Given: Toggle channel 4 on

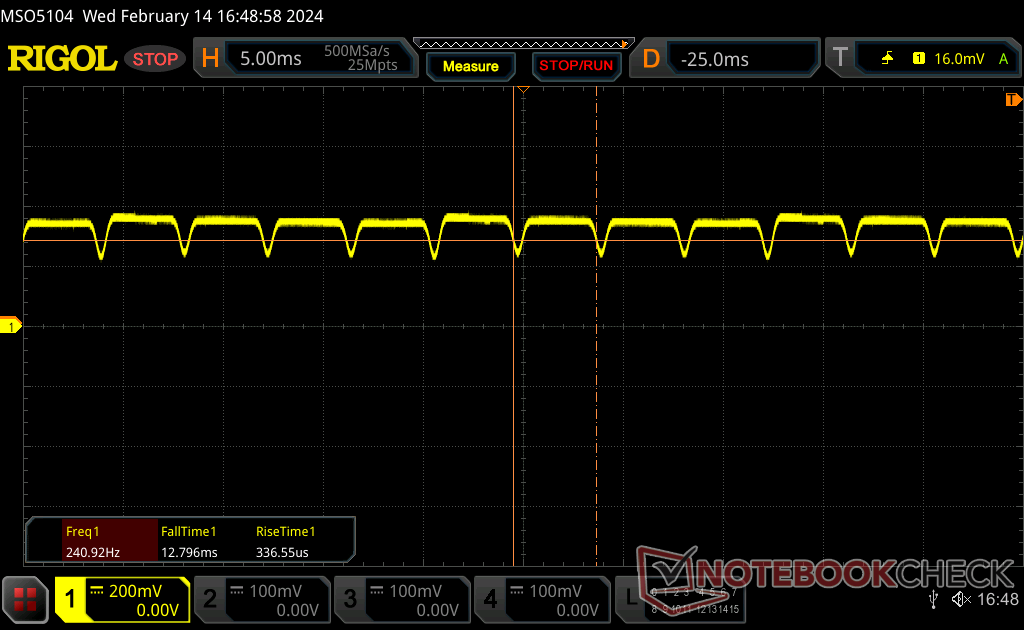Looking at the screenshot, I should (542, 600).
